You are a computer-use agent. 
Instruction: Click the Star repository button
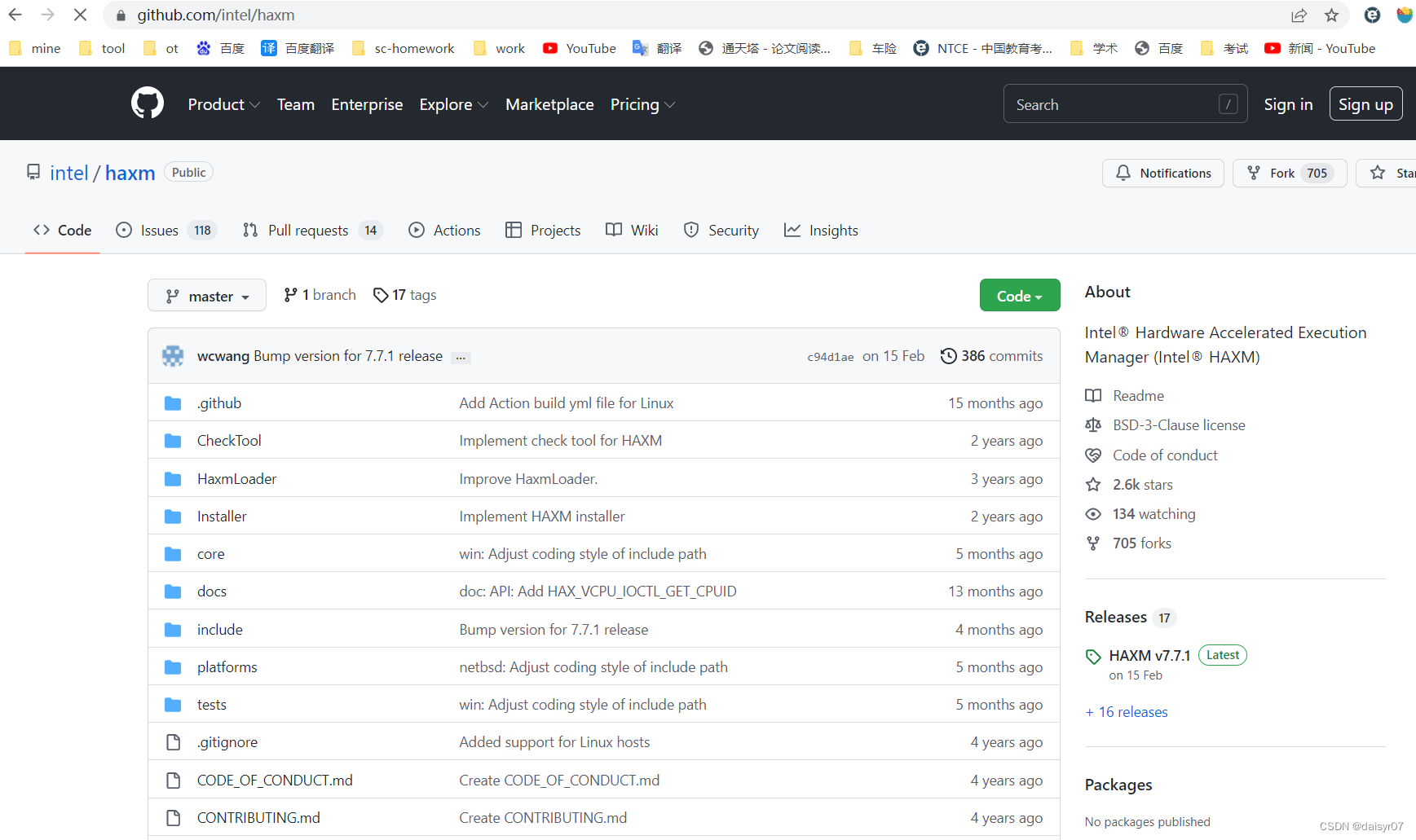point(1387,173)
